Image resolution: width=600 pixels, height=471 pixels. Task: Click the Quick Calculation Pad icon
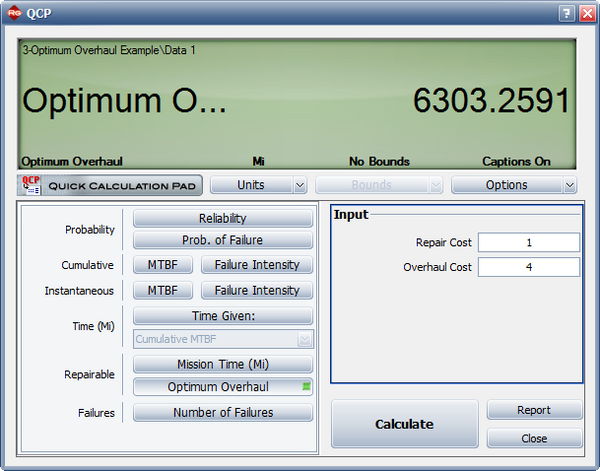(x=31, y=185)
